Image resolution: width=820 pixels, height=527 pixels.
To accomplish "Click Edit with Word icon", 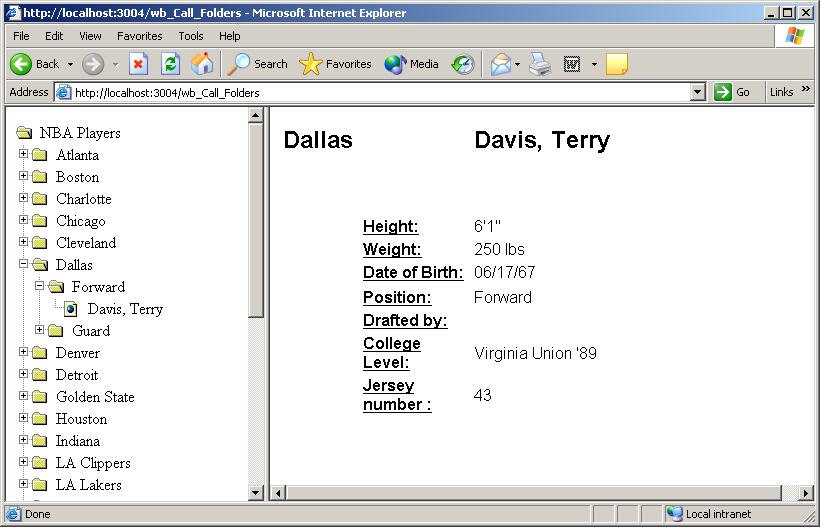I will pos(572,64).
